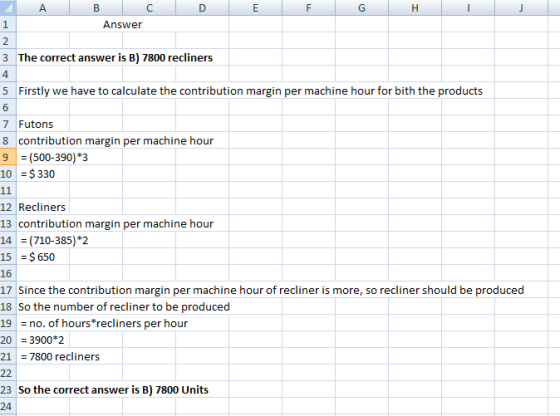
Task: Select column C header
Action: 149,7
